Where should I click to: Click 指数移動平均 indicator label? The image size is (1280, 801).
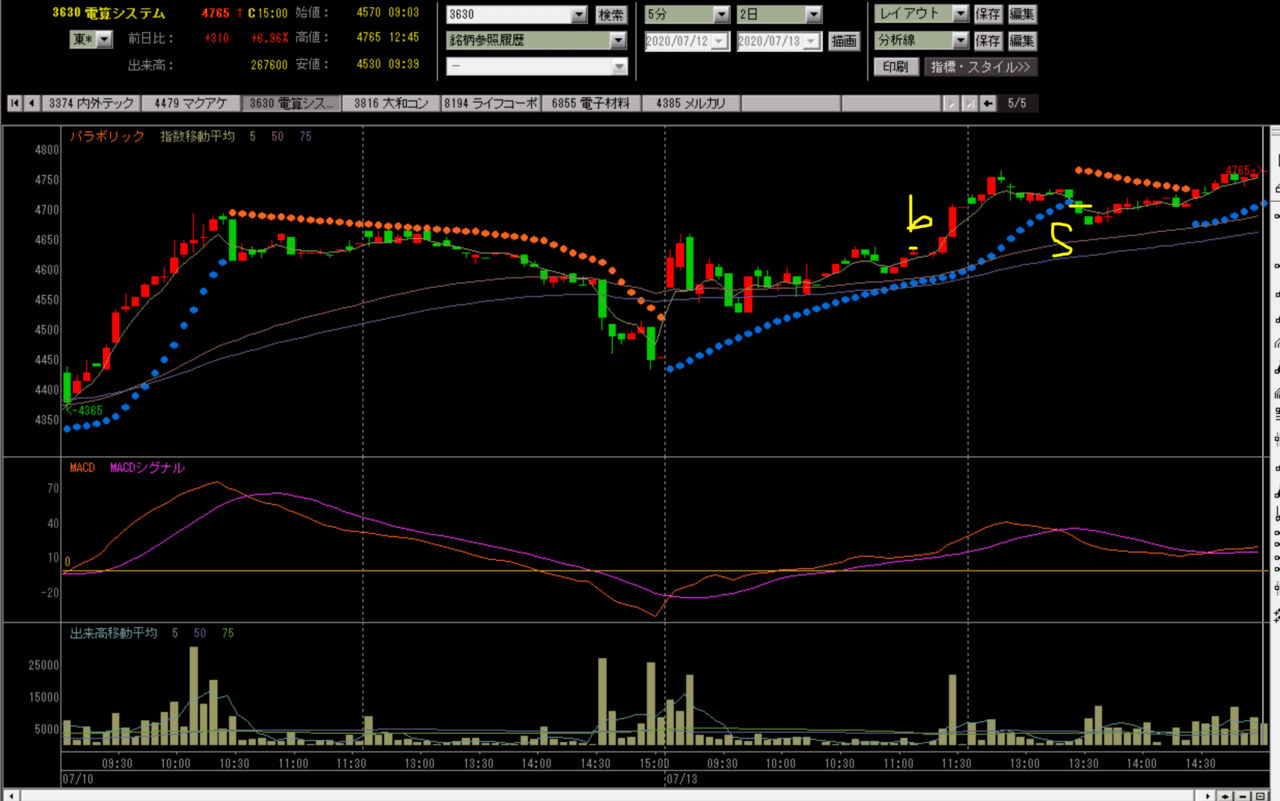coord(197,136)
